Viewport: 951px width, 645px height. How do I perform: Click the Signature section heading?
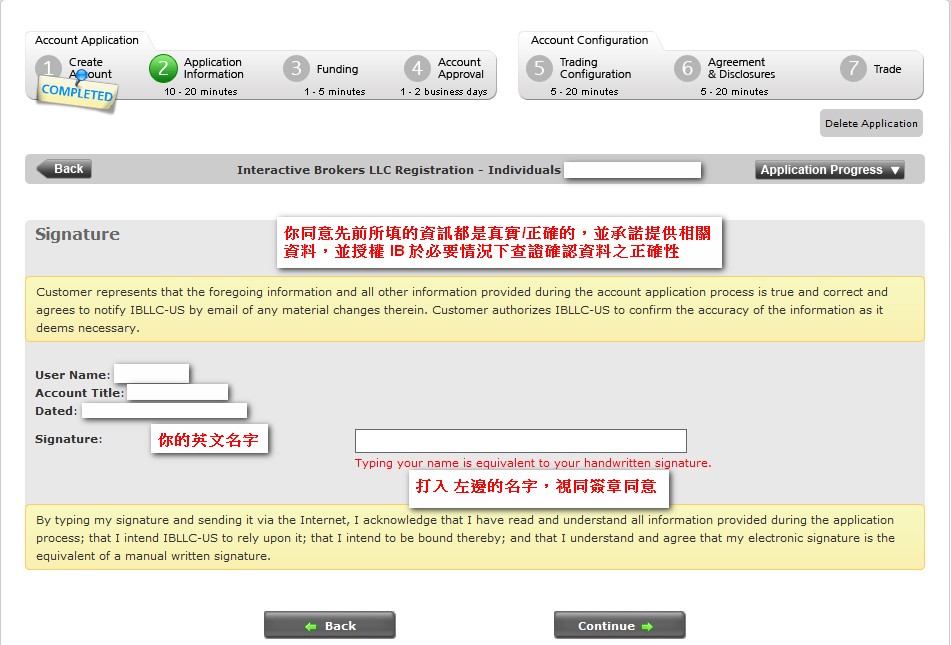77,234
